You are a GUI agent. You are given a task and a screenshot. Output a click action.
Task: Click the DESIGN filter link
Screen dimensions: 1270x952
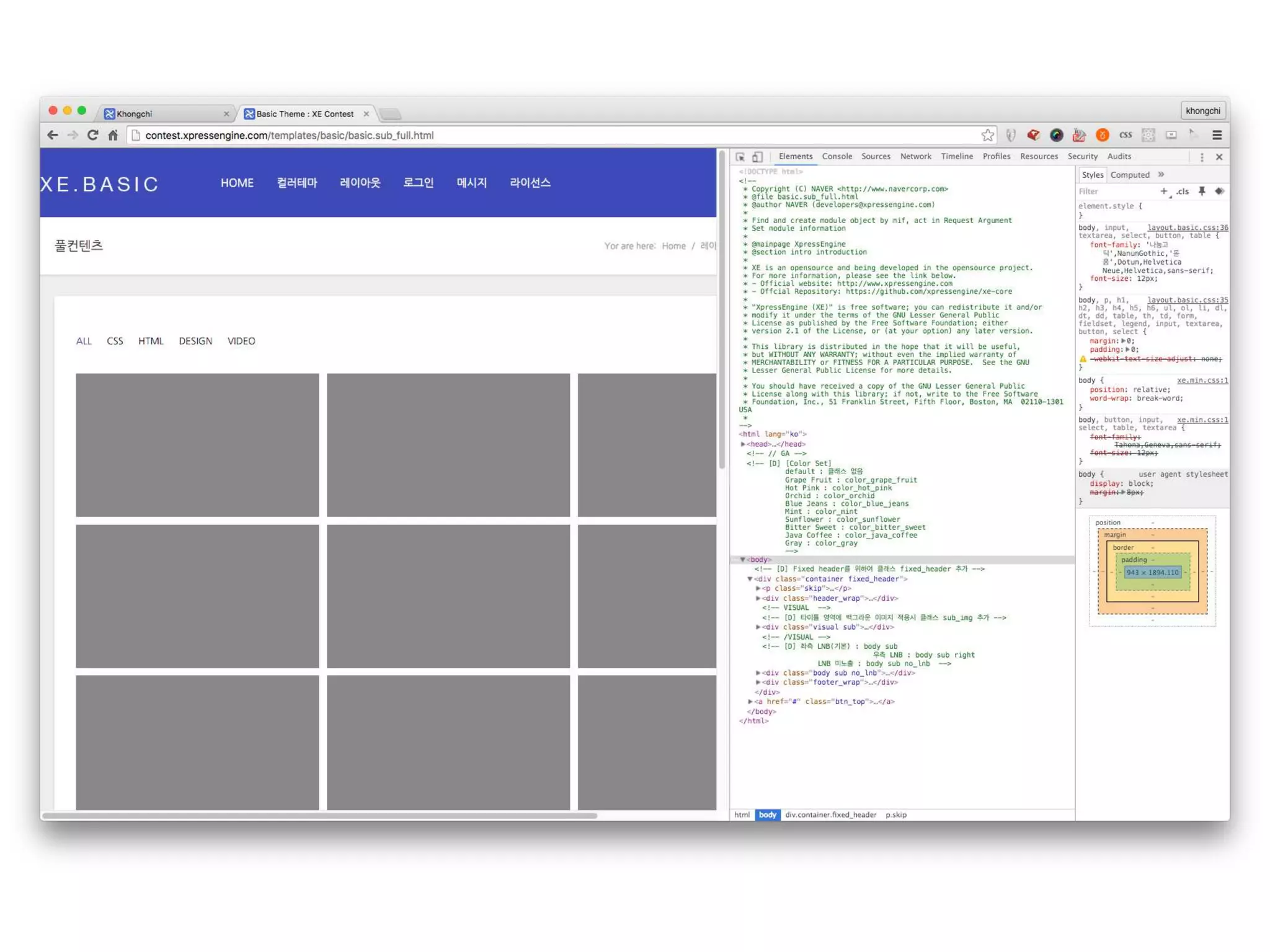195,341
